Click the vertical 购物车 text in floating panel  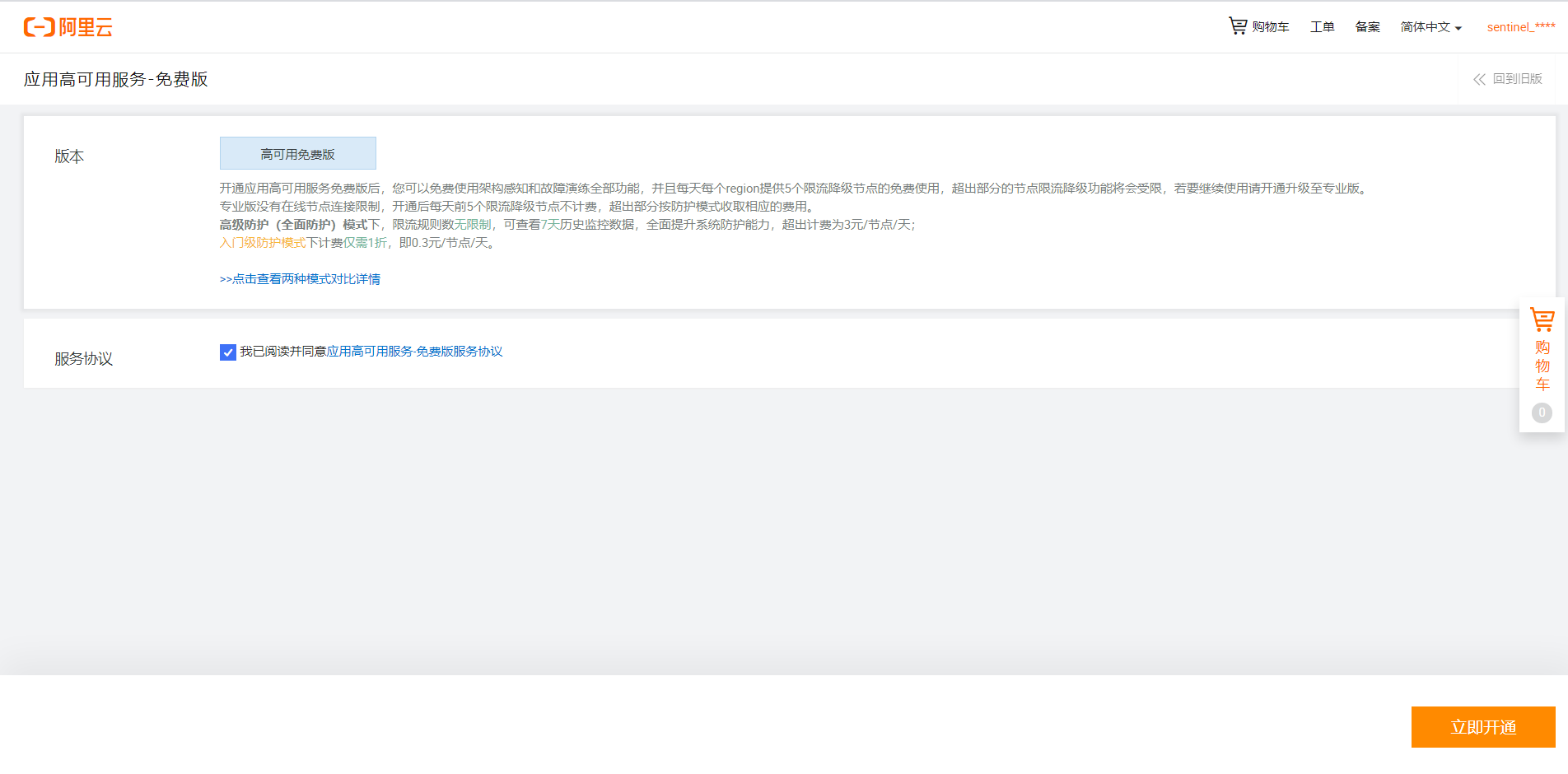pos(1542,366)
